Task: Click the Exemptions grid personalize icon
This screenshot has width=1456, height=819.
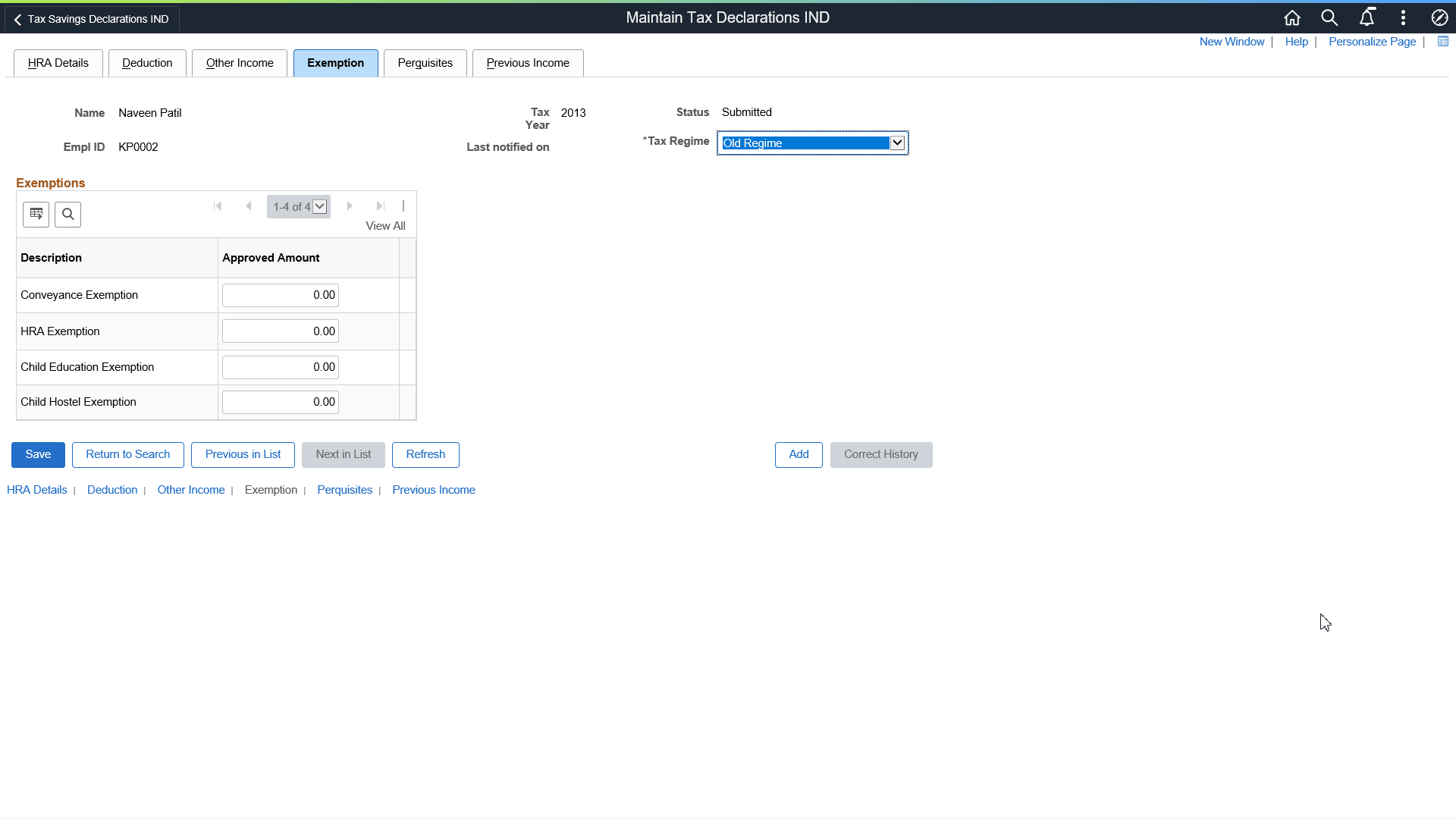Action: click(x=36, y=215)
